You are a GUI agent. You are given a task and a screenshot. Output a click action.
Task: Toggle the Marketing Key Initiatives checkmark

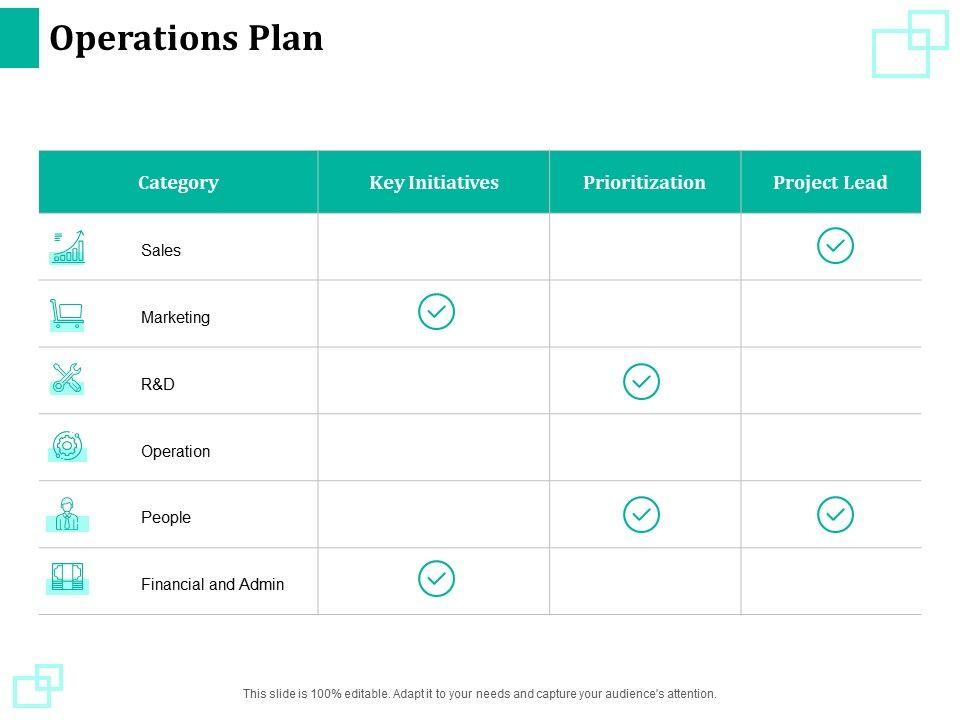tap(436, 312)
